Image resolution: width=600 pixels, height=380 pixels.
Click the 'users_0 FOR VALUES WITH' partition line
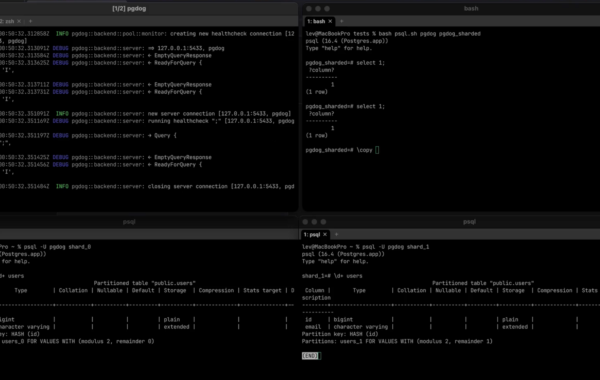pos(78,341)
